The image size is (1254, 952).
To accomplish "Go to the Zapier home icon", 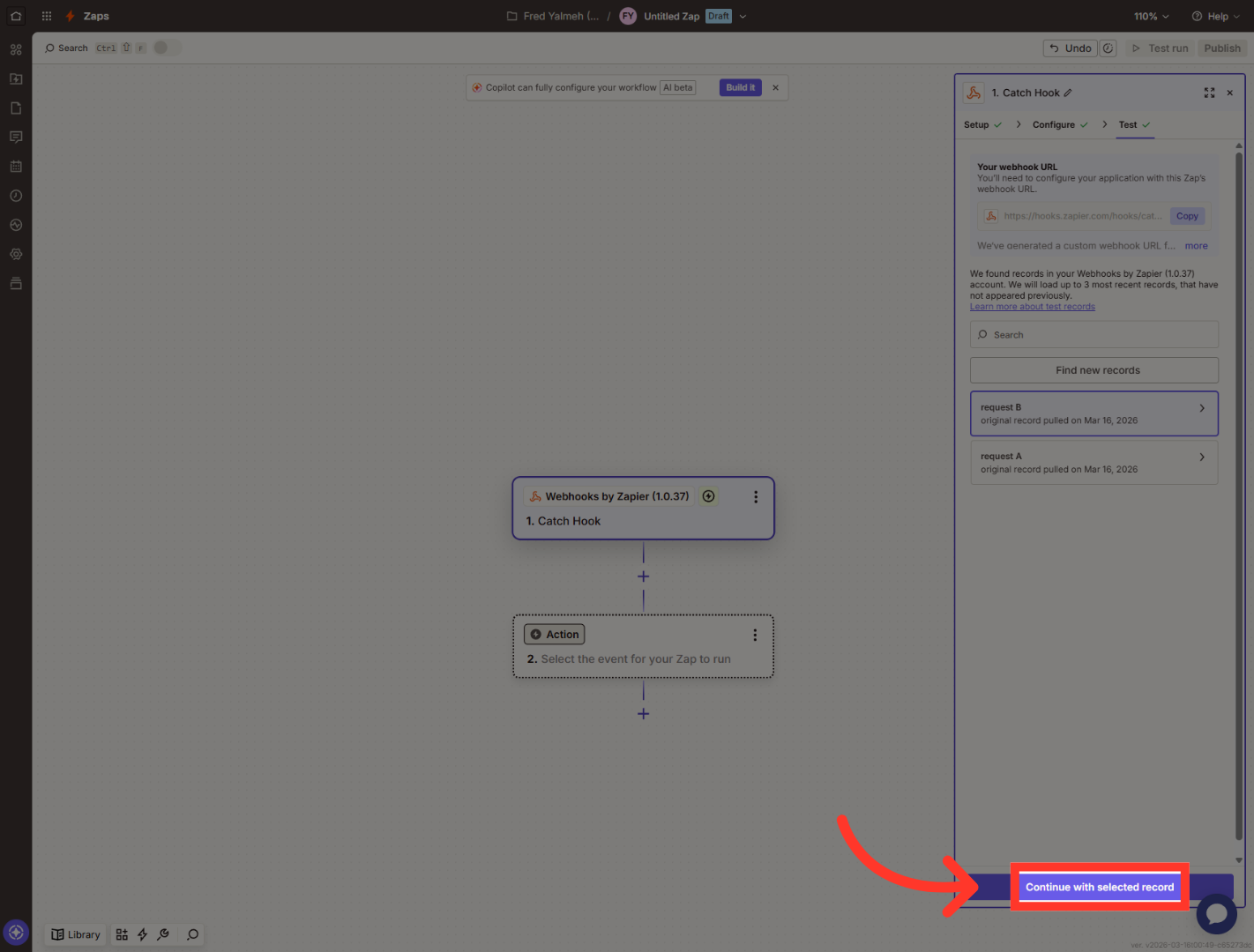I will [16, 16].
